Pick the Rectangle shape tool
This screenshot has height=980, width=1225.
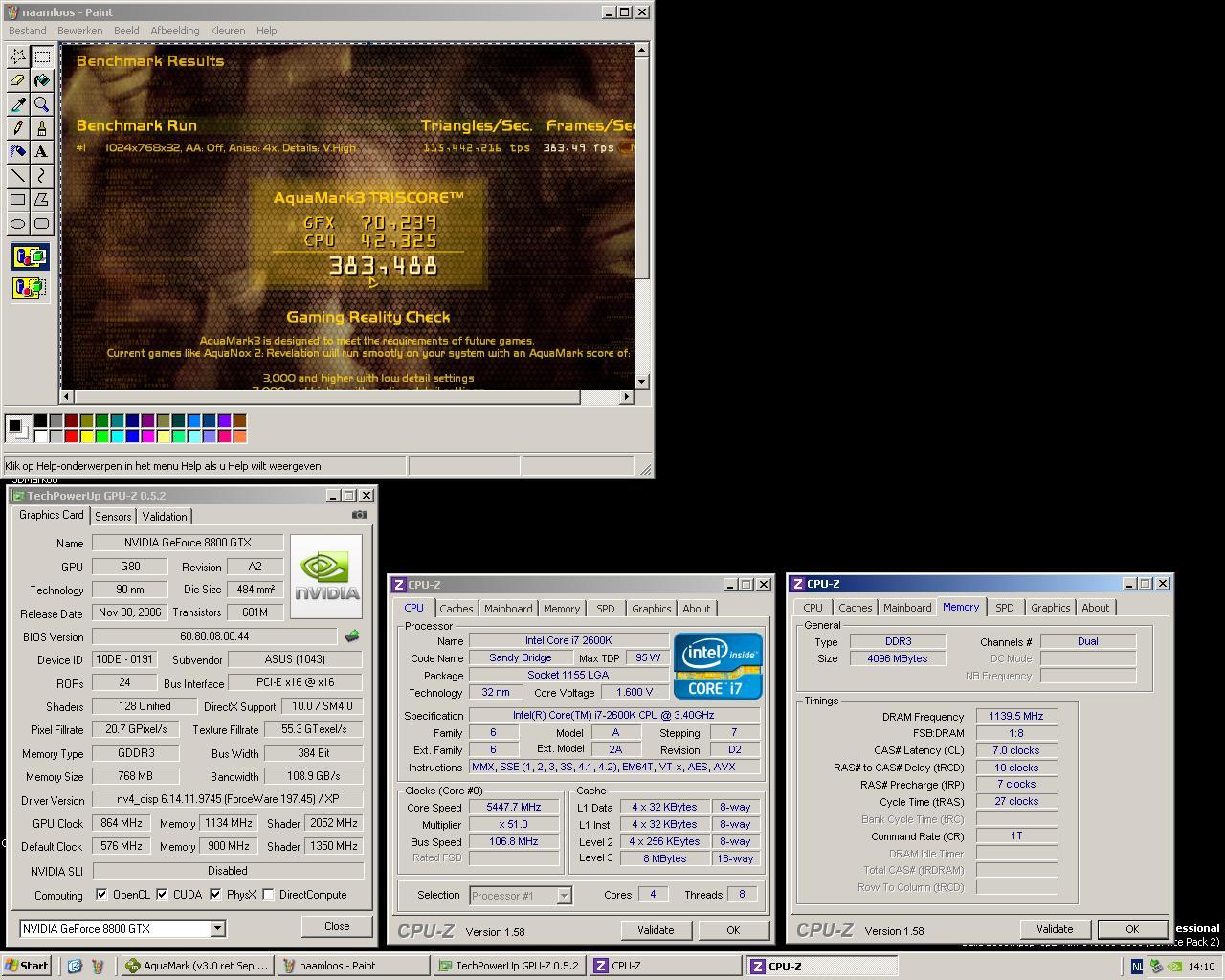pyautogui.click(x=17, y=200)
